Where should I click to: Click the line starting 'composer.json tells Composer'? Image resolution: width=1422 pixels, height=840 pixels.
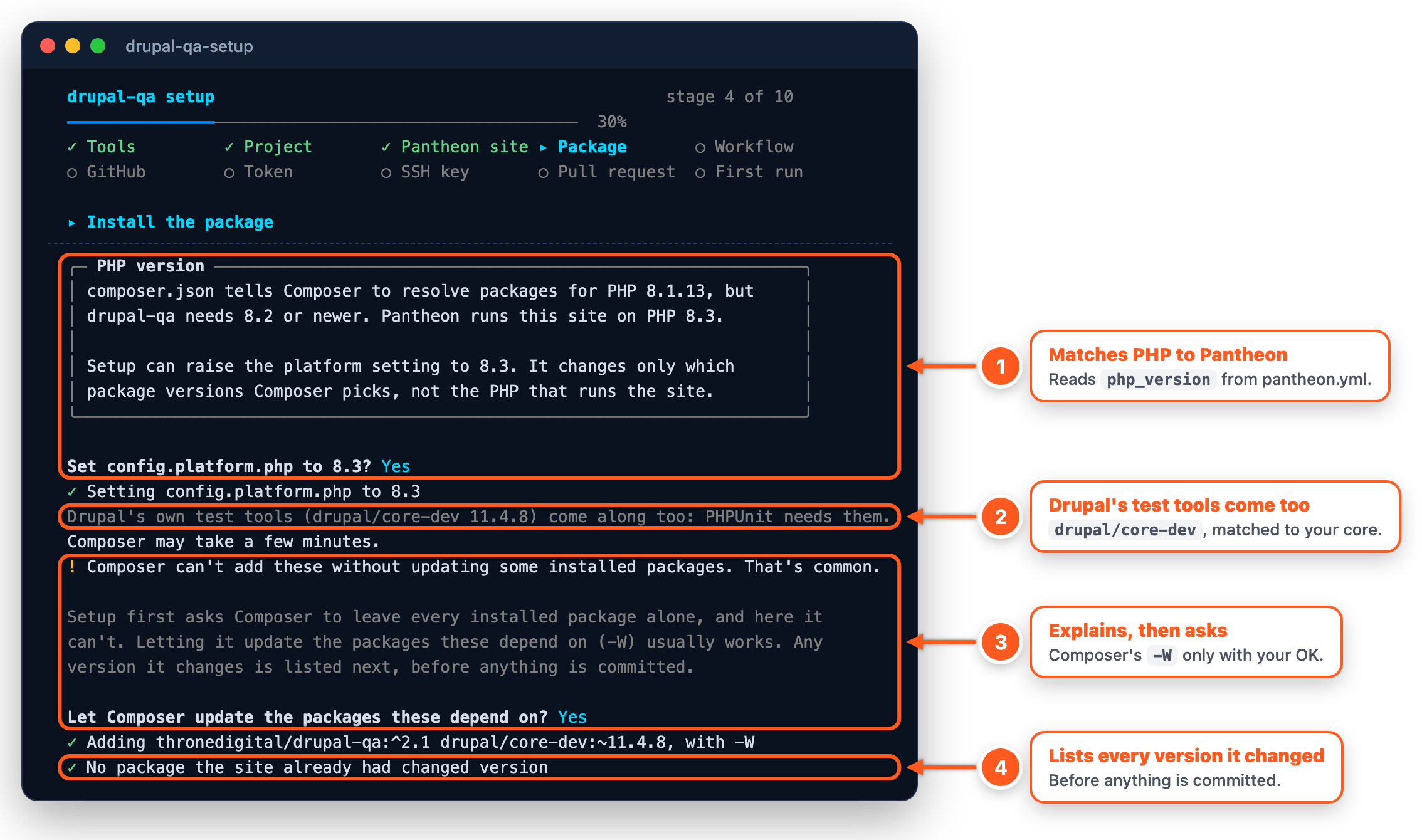pos(420,291)
